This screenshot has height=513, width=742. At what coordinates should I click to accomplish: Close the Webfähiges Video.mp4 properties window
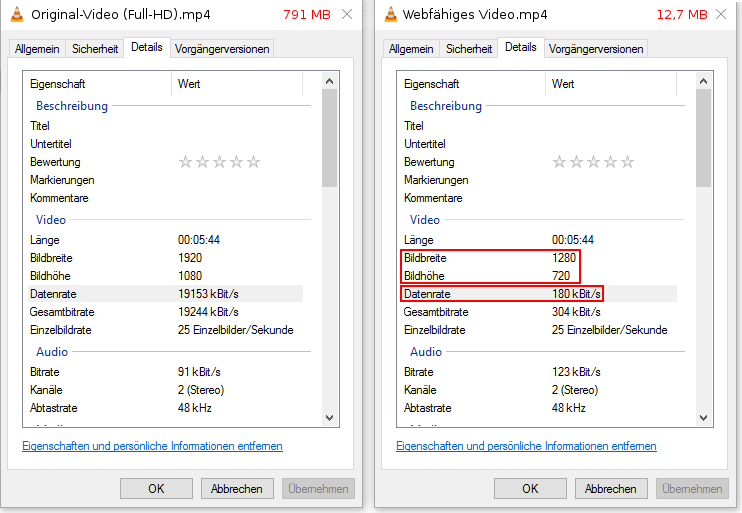tap(721, 15)
